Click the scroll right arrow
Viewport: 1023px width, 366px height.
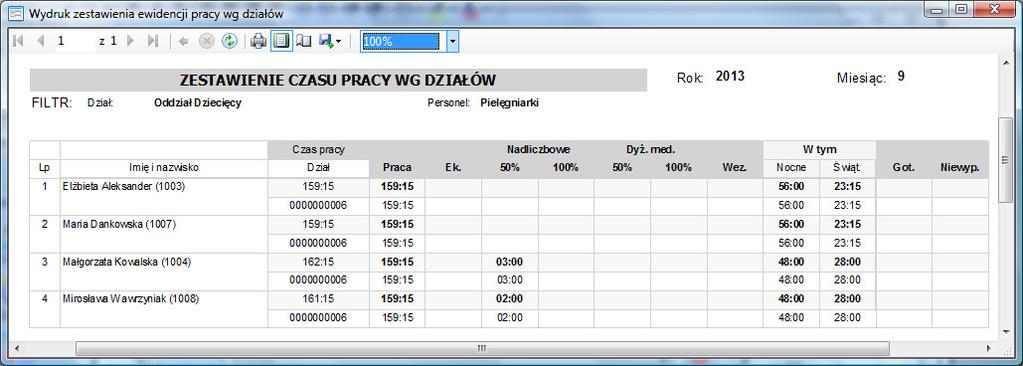pos(989,348)
